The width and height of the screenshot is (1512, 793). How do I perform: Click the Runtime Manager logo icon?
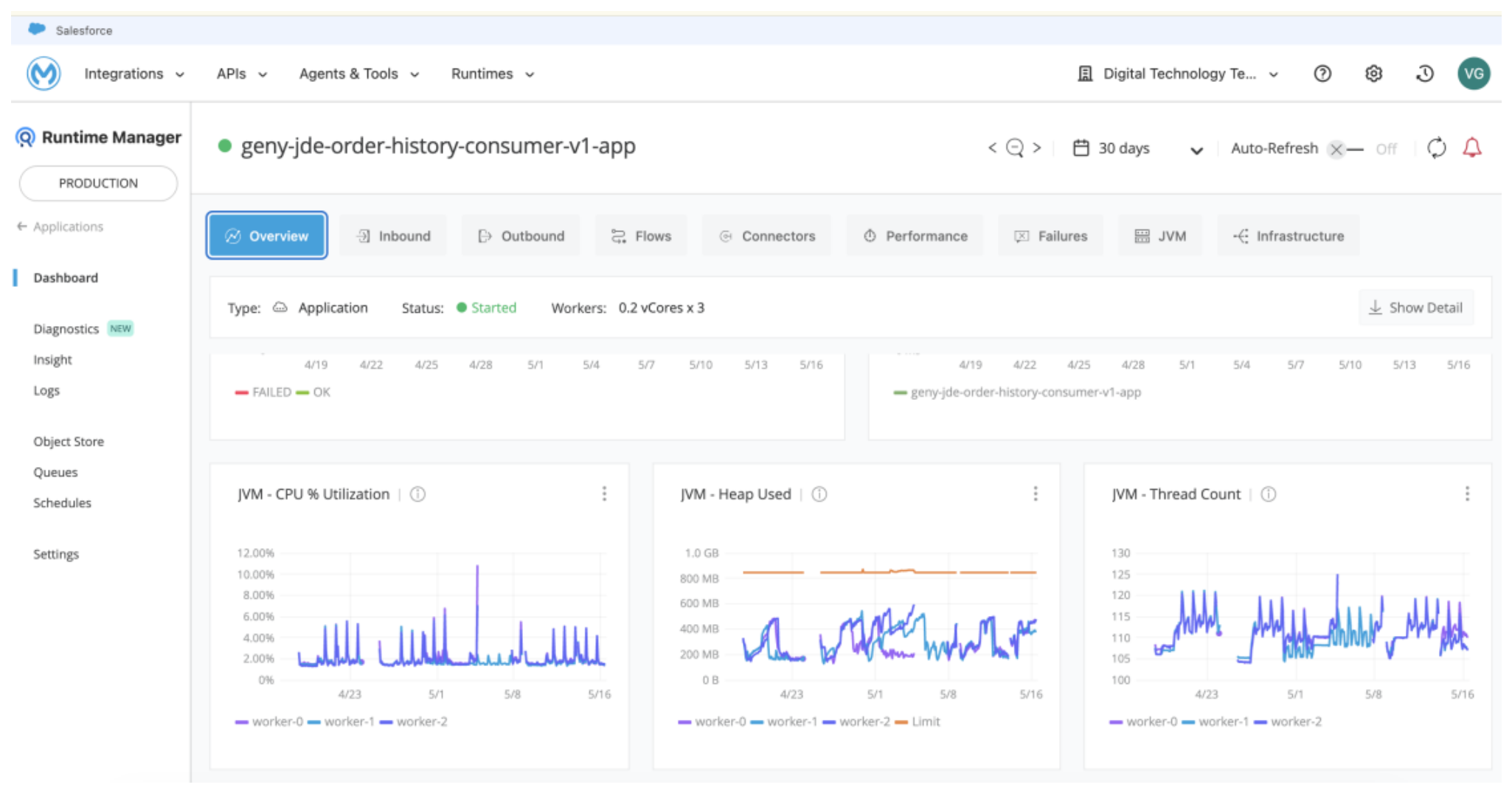pos(25,137)
